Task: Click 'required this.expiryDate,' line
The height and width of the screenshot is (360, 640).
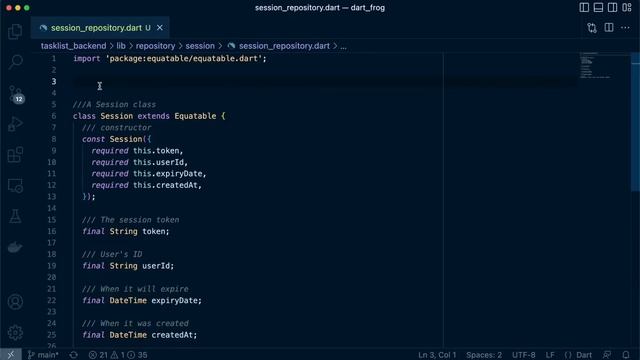Action: [x=149, y=173]
